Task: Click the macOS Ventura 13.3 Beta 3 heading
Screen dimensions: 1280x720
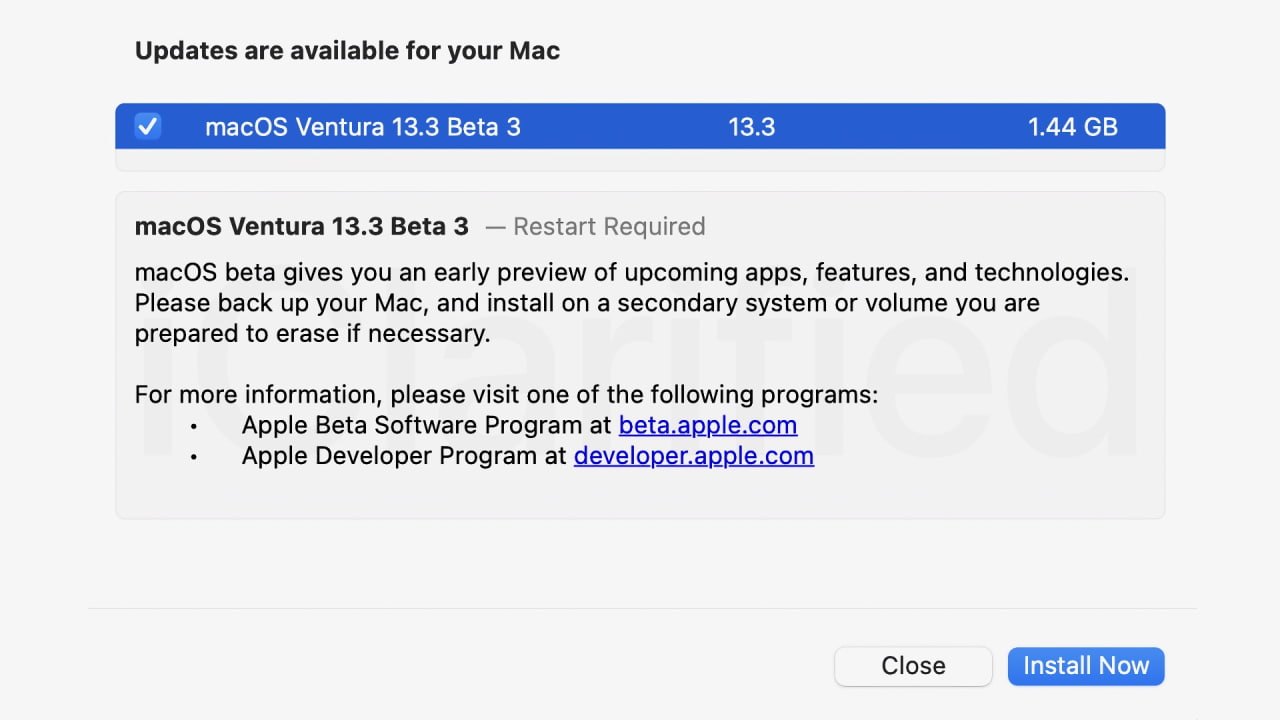Action: pos(301,226)
